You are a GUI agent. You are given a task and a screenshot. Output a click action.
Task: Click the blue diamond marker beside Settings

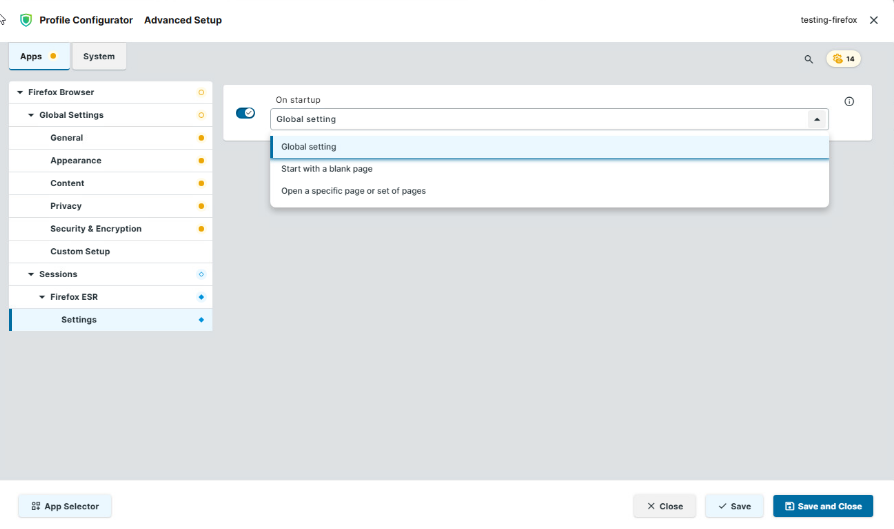201,320
